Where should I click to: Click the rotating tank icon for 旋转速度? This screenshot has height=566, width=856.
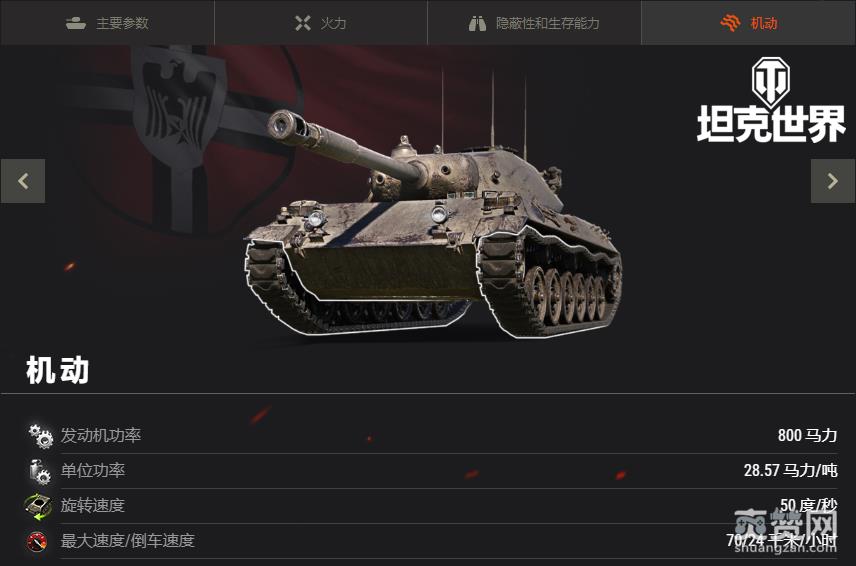pos(38,506)
